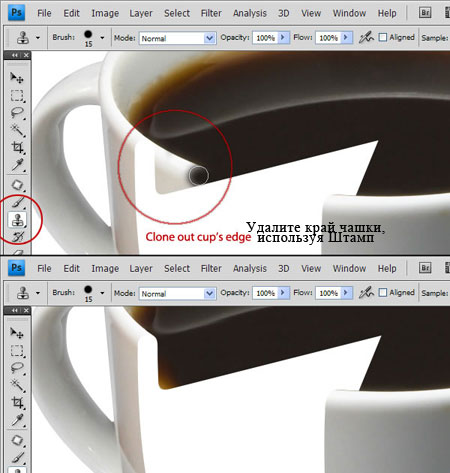The height and width of the screenshot is (473, 450).
Task: Select Brush tool in lower toolbox
Action: point(17,457)
